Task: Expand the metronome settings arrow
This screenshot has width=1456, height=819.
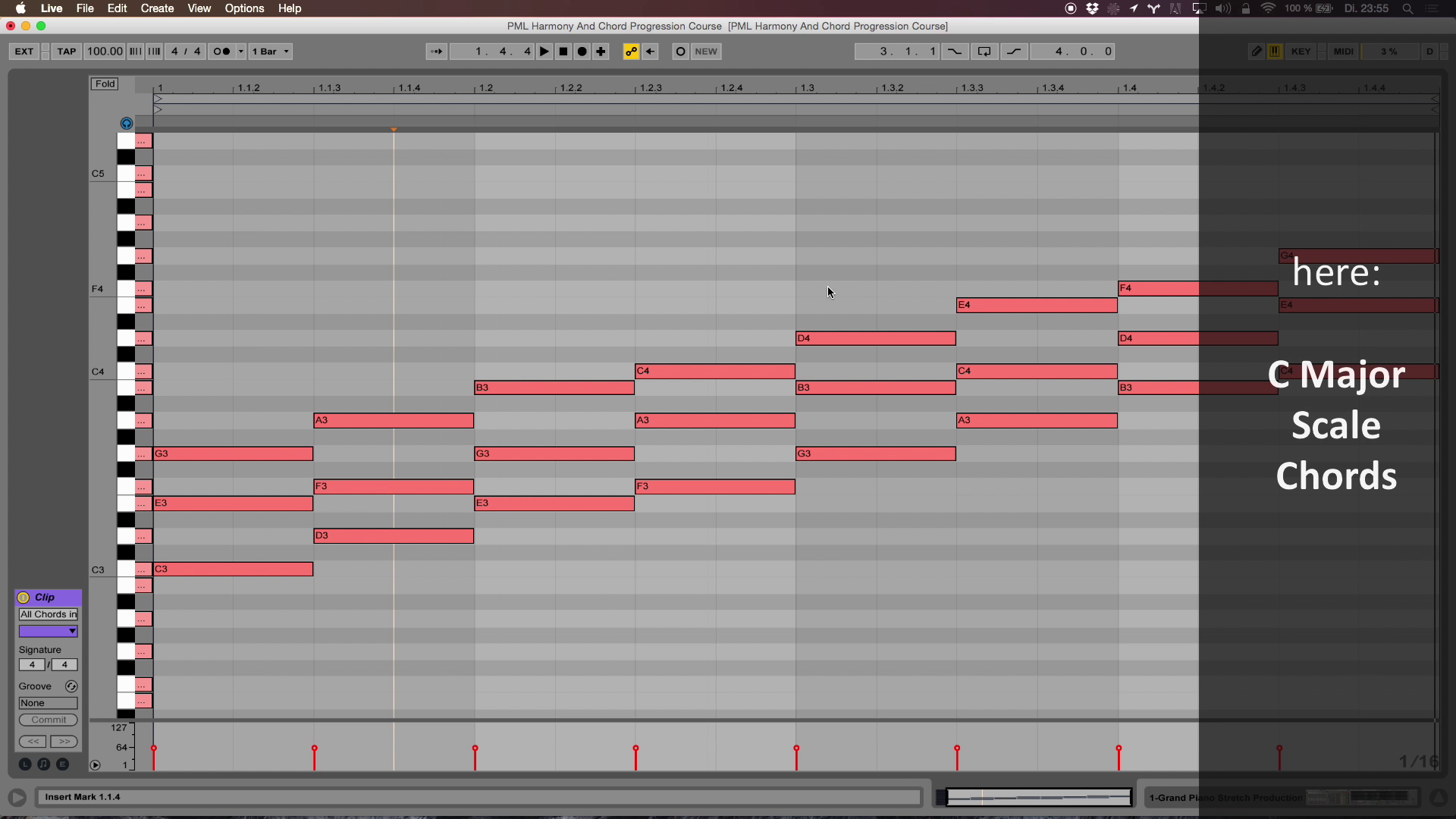Action: [241, 52]
